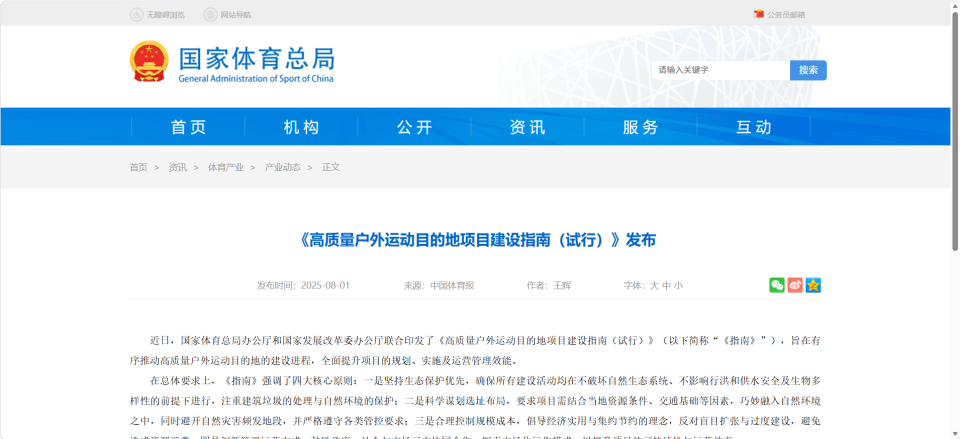The height and width of the screenshot is (439, 960).
Task: Click the civil servant mailbox icon
Action: [759, 14]
